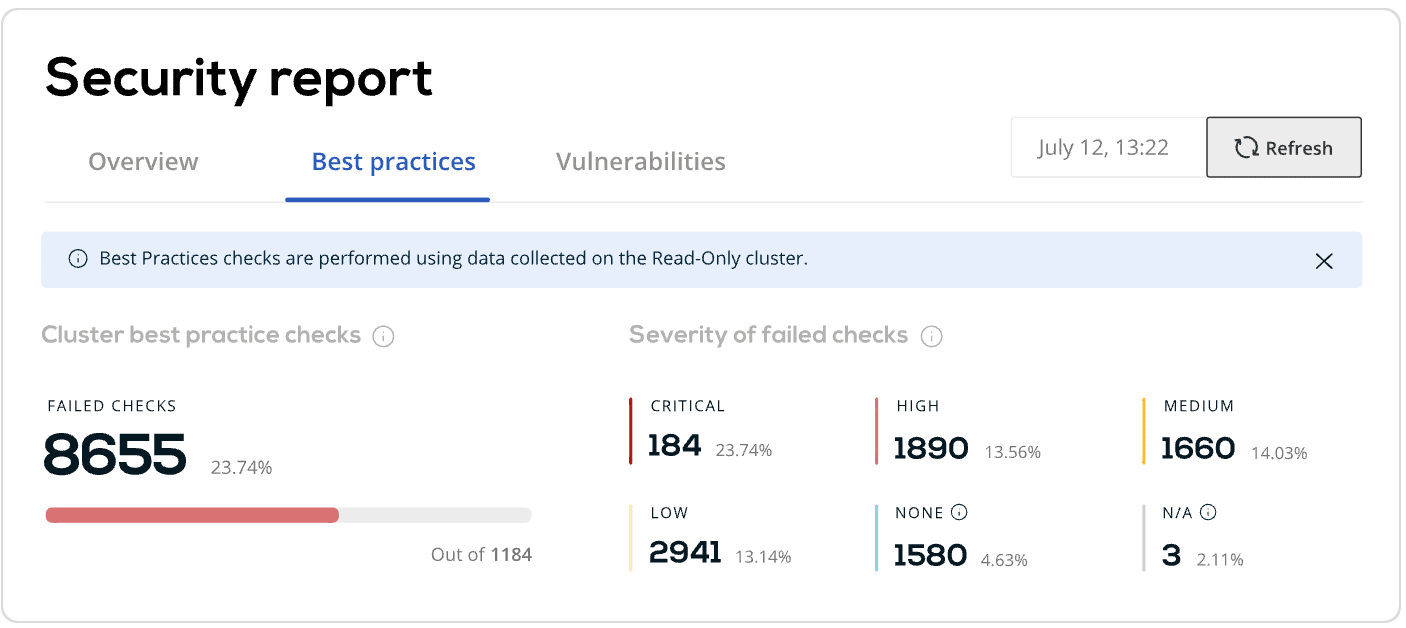The width and height of the screenshot is (1406, 628).
Task: Click the July 12, 13:22 timestamp field
Action: (x=1104, y=148)
